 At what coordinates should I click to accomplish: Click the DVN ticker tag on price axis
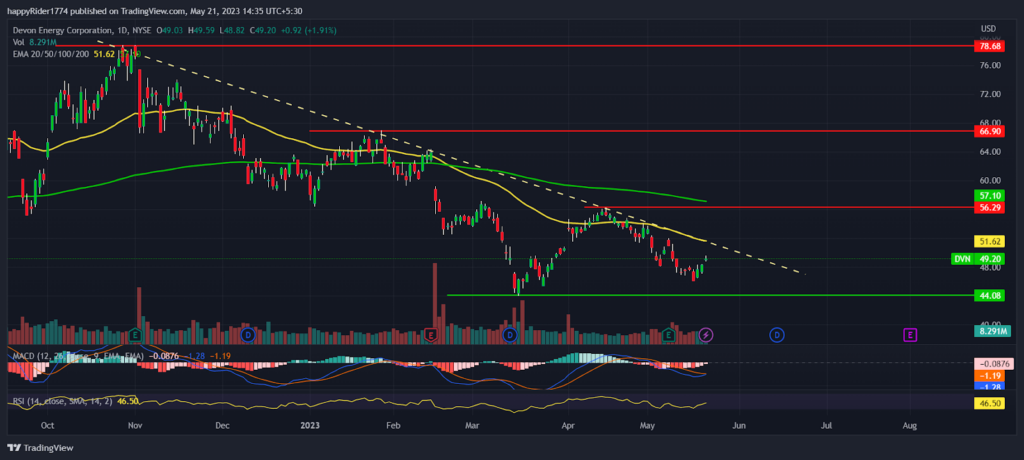[x=962, y=259]
